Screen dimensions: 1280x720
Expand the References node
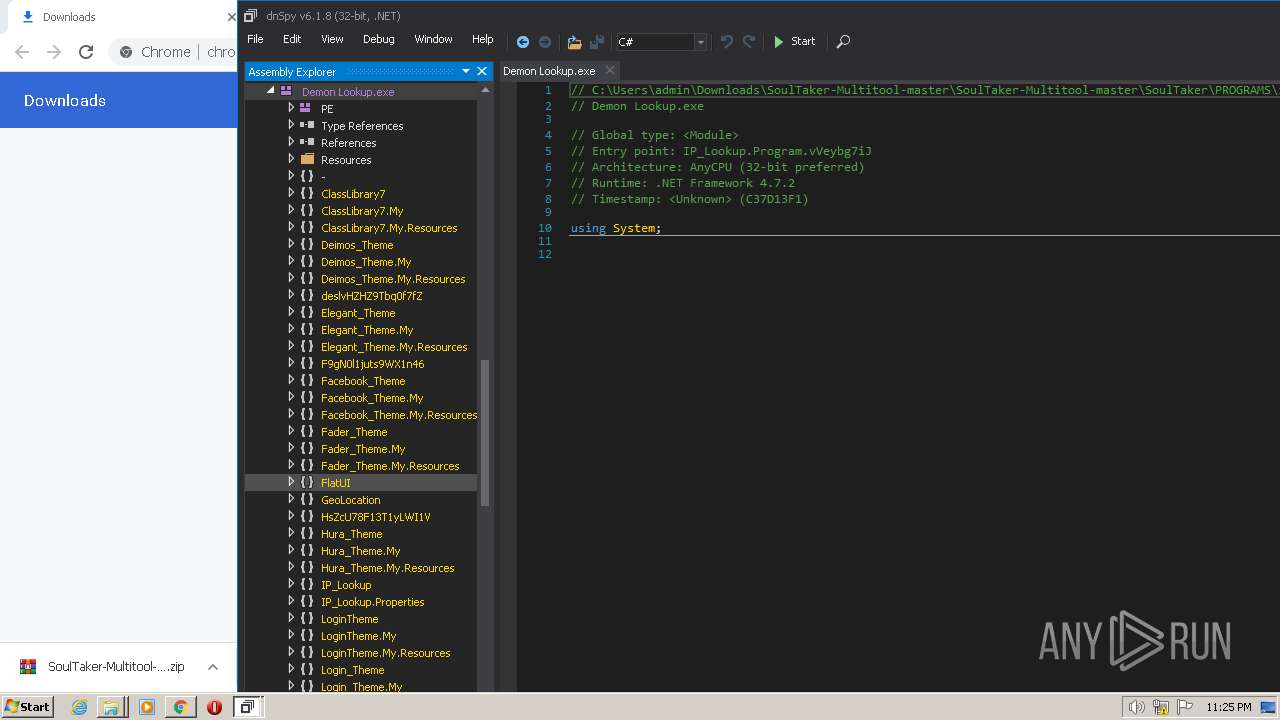[291, 142]
